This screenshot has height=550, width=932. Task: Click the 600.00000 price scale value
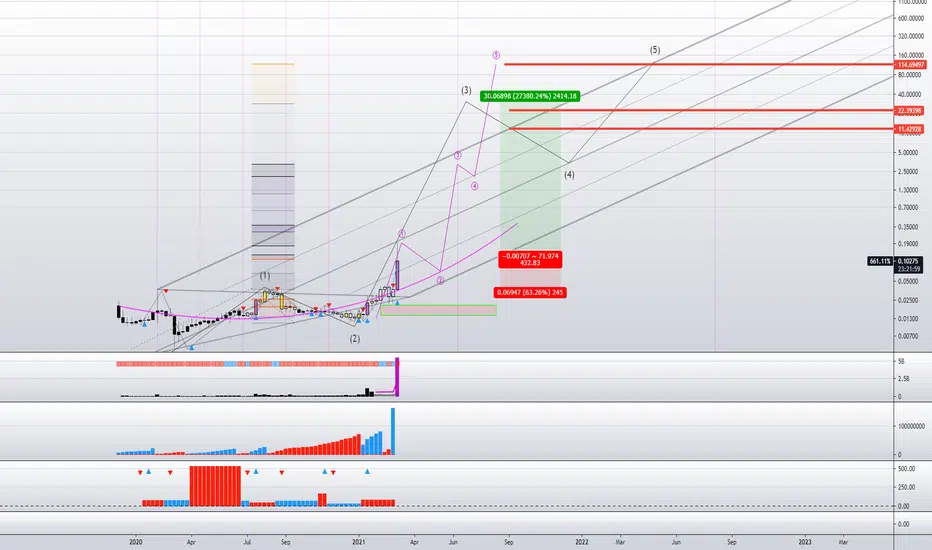click(910, 18)
